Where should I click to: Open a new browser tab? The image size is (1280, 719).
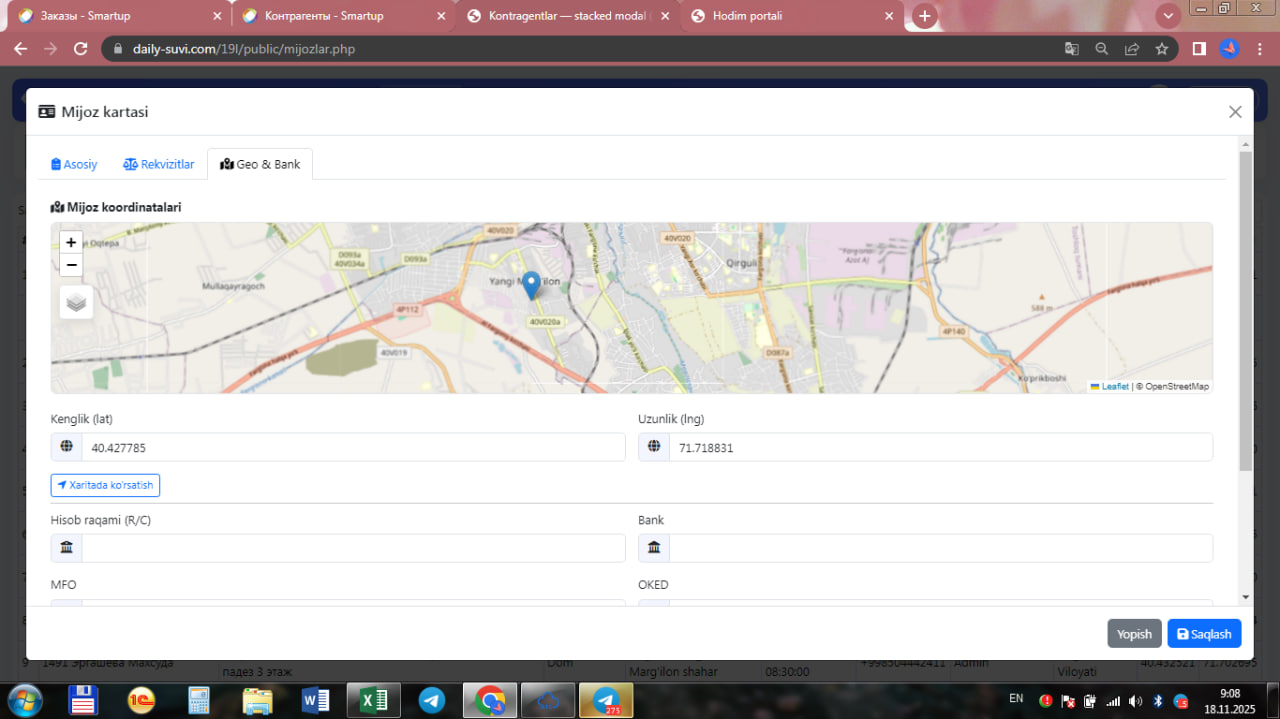(x=925, y=16)
